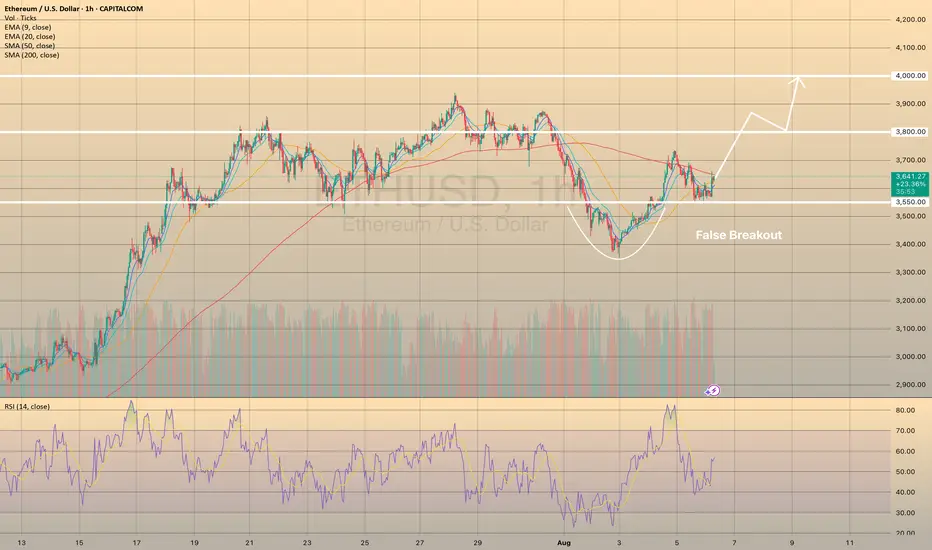The width and height of the screenshot is (932, 550).
Task: Select the Vol · Ticks indicator legend
Action: (20, 18)
